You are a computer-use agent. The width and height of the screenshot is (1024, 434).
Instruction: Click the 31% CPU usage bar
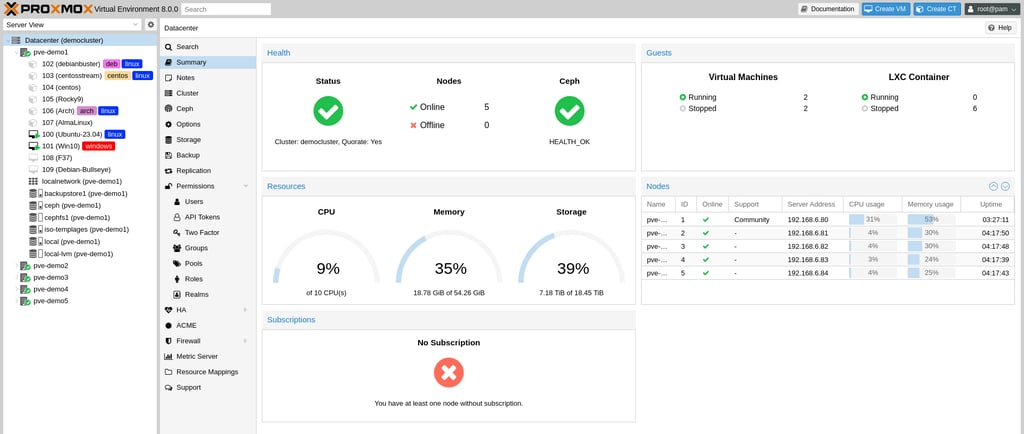click(x=872, y=220)
